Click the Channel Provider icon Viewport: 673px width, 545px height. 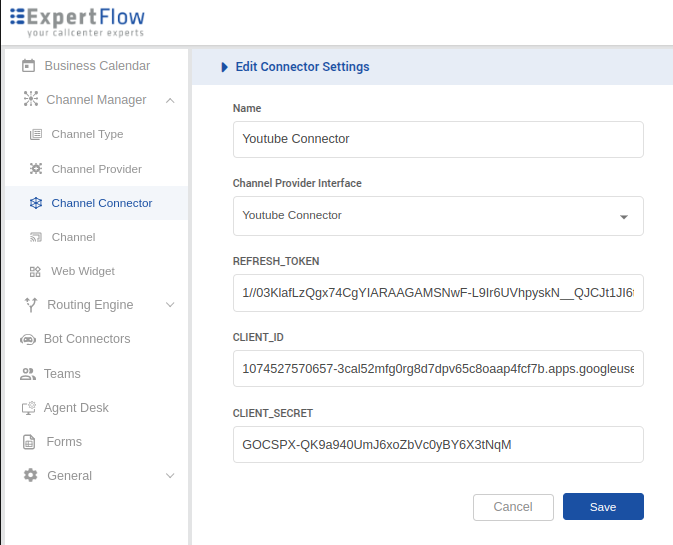click(36, 169)
